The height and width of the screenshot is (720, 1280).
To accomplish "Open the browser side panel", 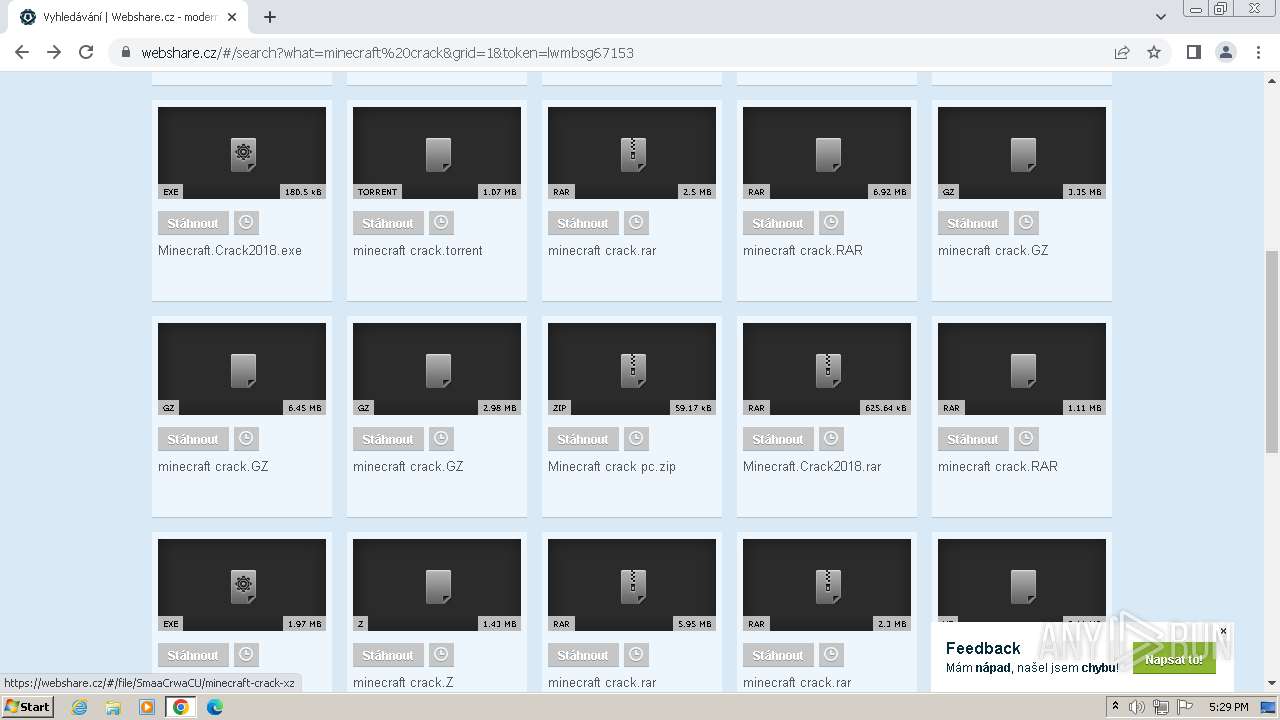I will 1193,52.
